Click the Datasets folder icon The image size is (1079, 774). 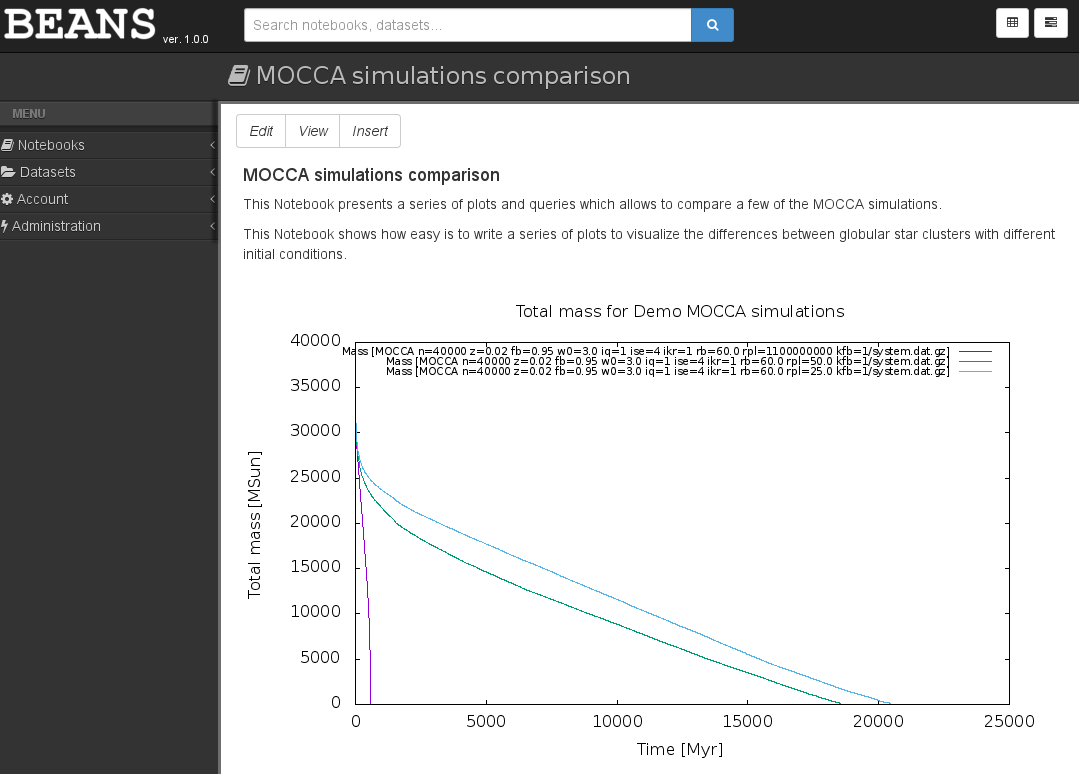pyautogui.click(x=8, y=172)
